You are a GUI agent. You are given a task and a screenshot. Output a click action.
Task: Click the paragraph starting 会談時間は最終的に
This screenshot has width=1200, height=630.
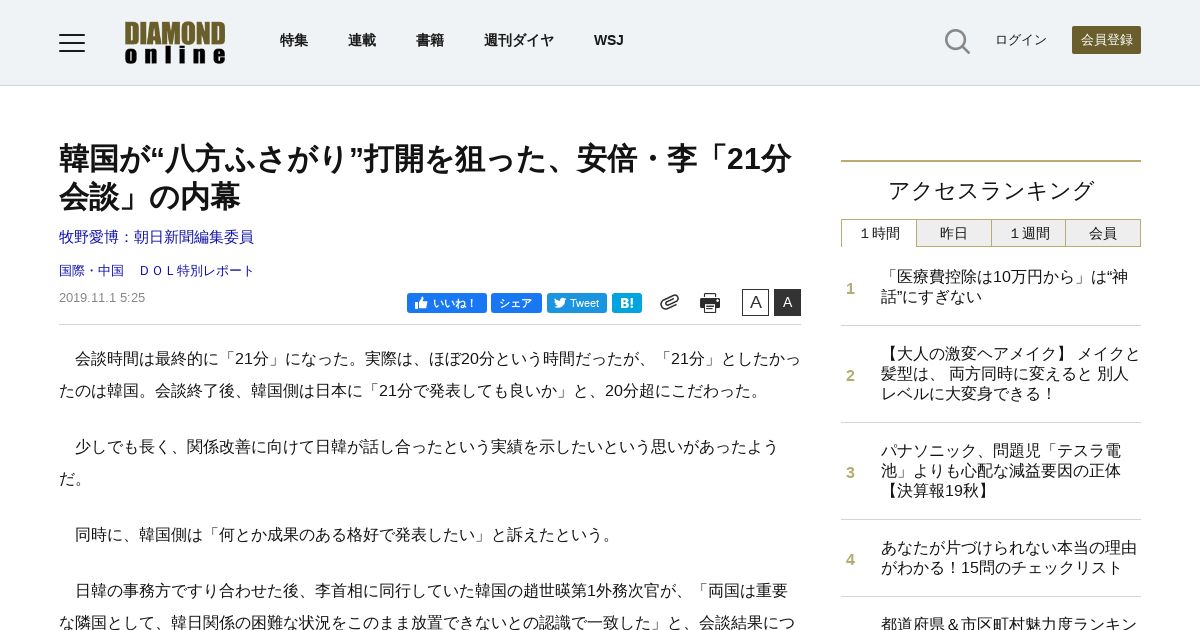click(430, 374)
